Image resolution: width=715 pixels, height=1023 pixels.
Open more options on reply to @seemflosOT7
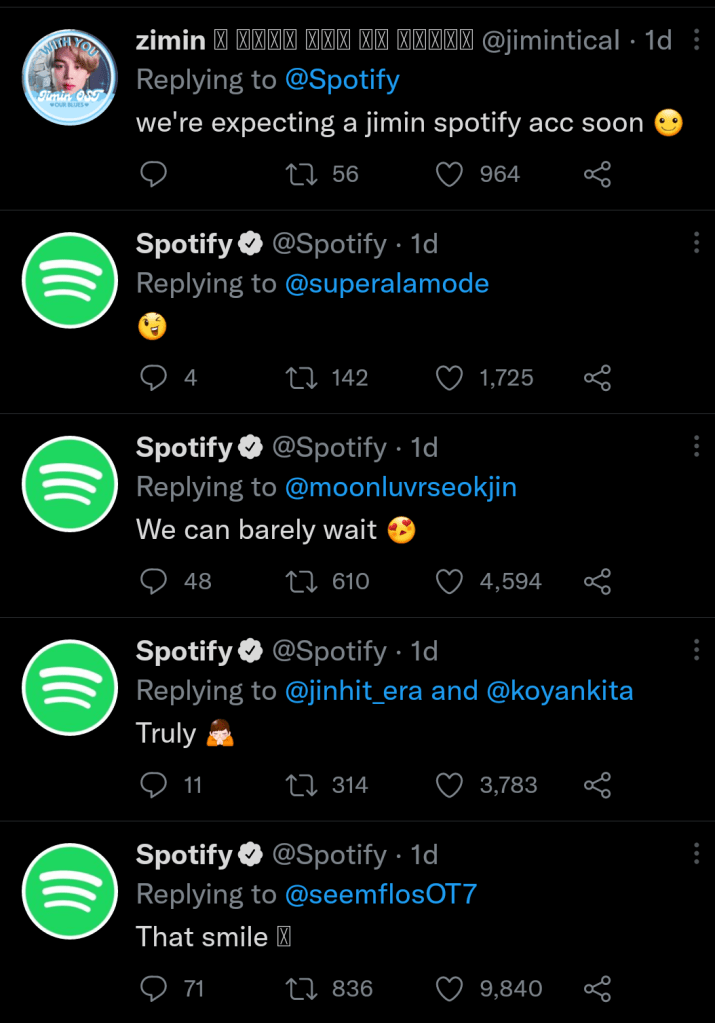(696, 855)
